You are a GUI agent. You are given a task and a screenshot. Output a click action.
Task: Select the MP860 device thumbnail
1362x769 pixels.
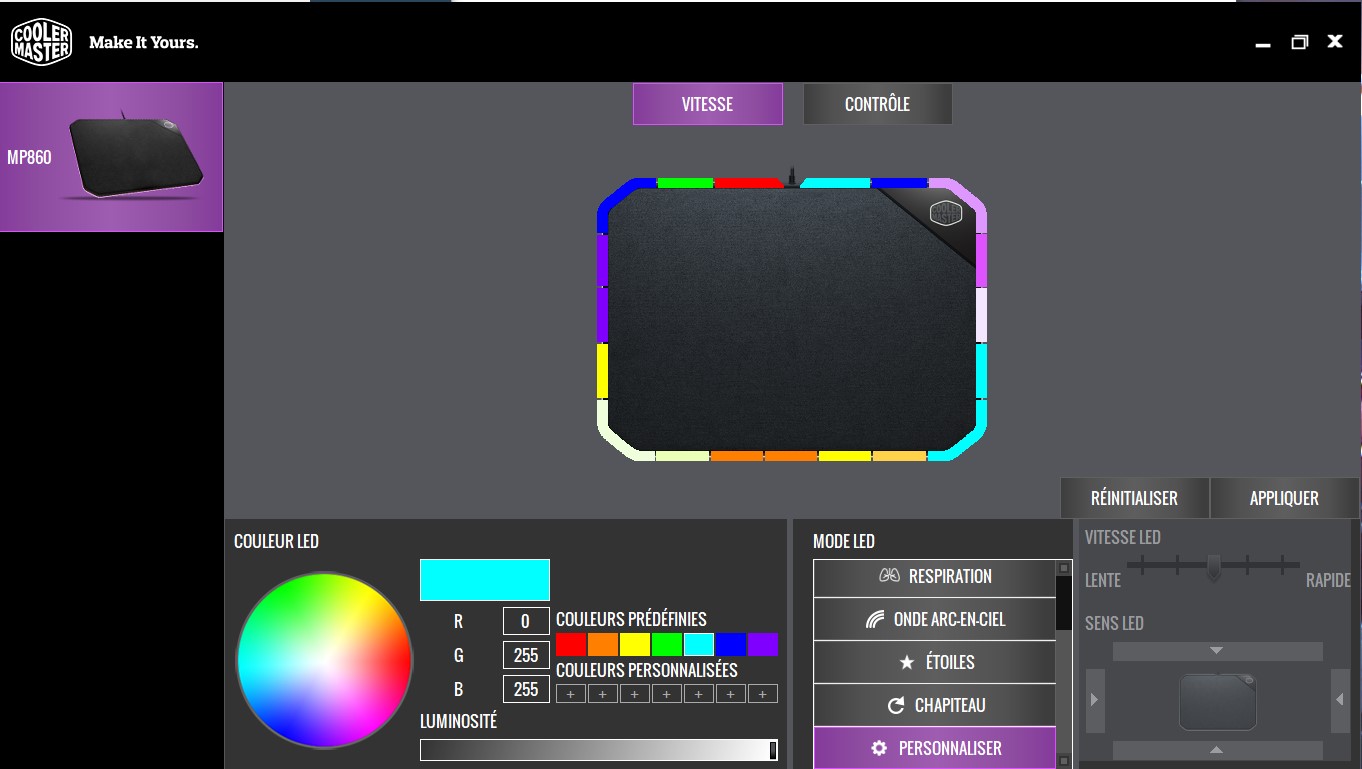tap(111, 157)
